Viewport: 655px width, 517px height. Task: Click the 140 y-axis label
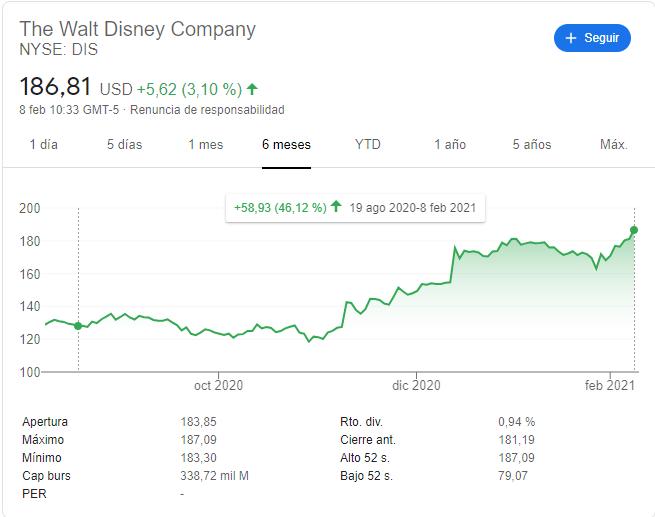tap(30, 307)
